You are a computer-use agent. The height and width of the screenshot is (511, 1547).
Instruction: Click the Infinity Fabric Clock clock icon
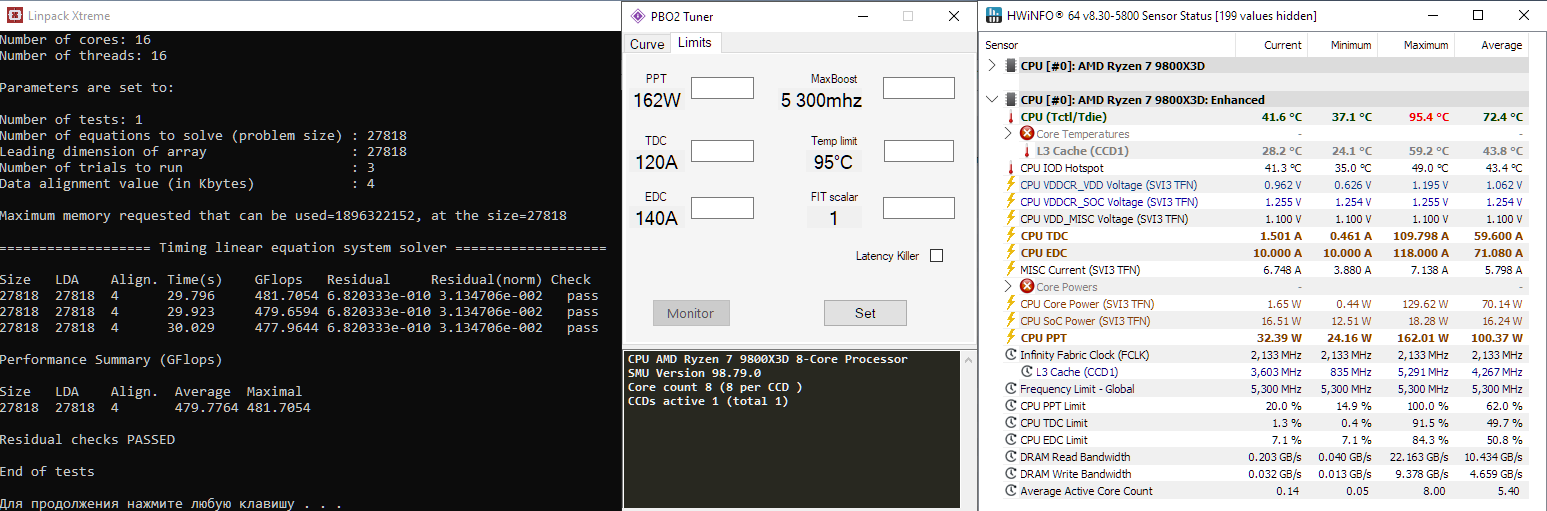pos(1011,355)
